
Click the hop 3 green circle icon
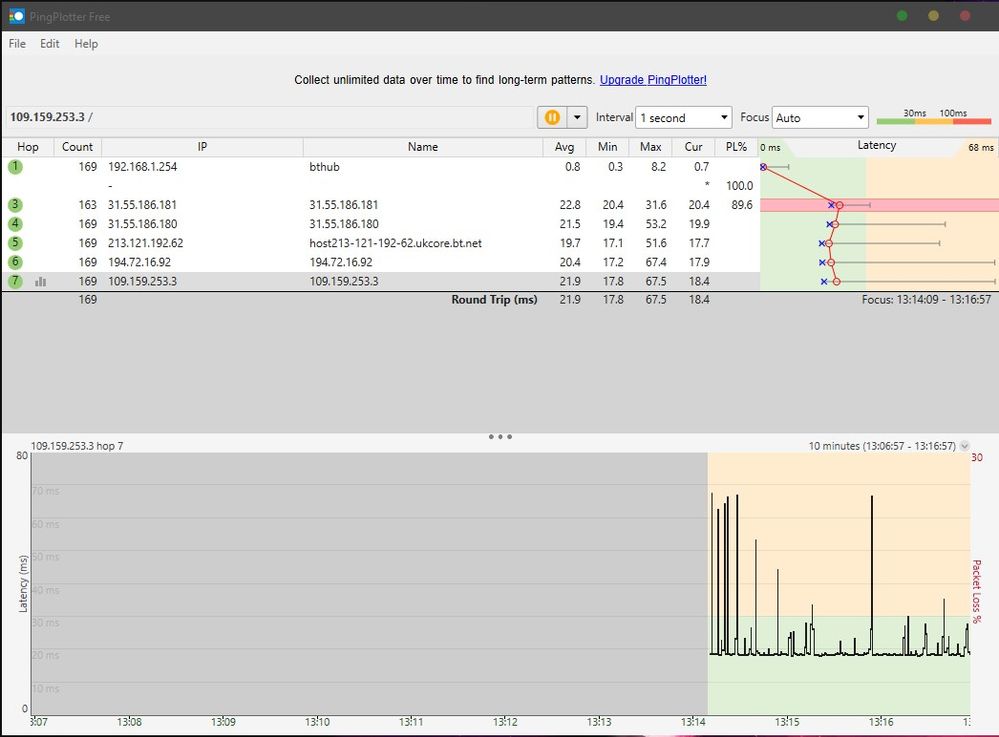(x=15, y=205)
